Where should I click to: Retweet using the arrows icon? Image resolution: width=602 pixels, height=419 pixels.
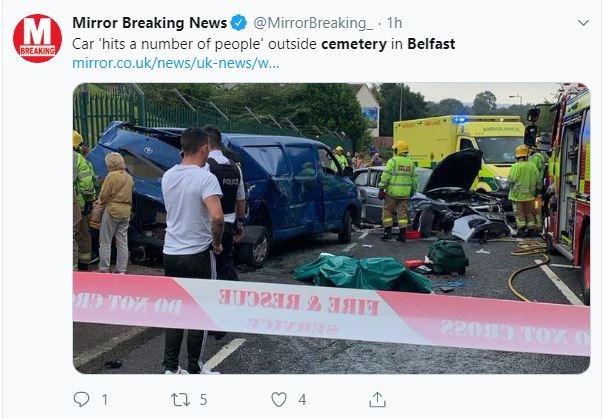(180, 399)
